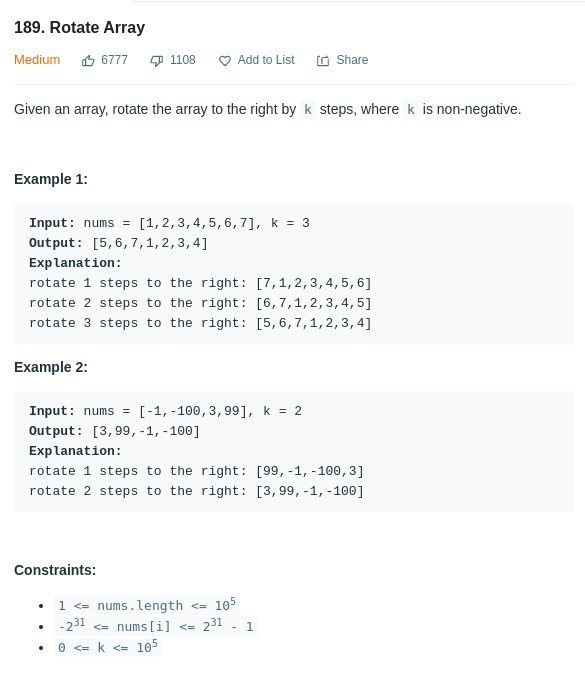
Task: Click the 0 <= k <= 10^5 constraint
Action: pos(108,647)
